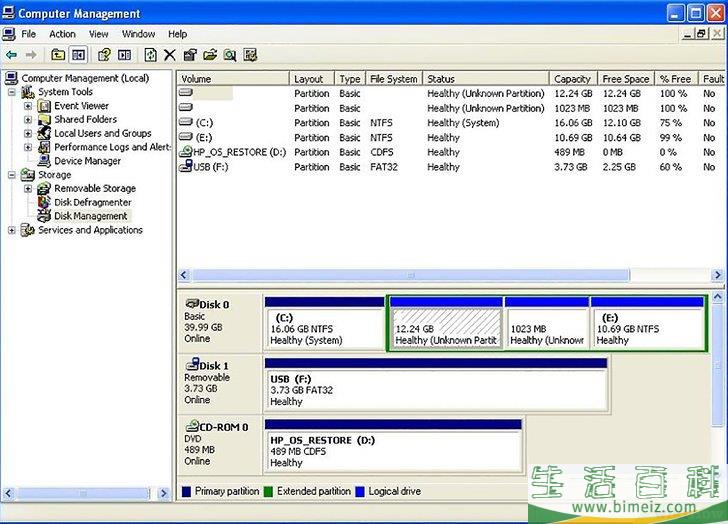Click the Disk 1 removable drive icon
This screenshot has width=728, height=524.
click(x=192, y=364)
